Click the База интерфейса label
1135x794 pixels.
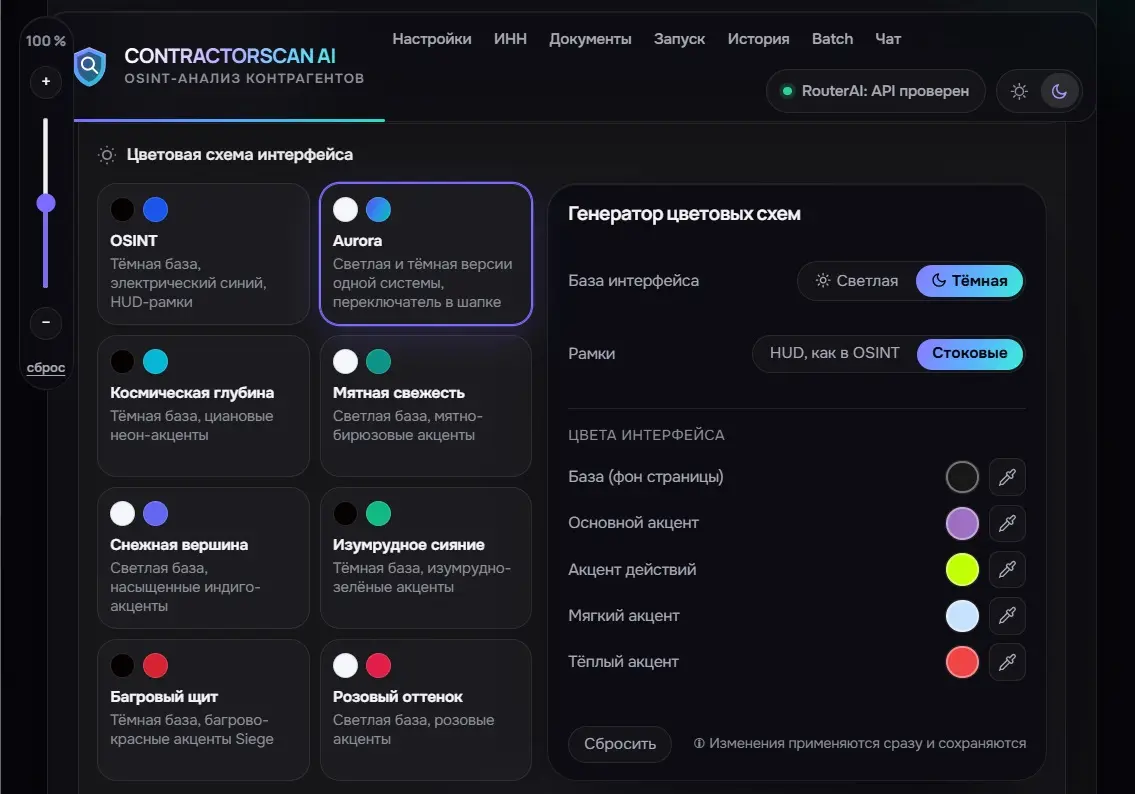click(x=633, y=281)
